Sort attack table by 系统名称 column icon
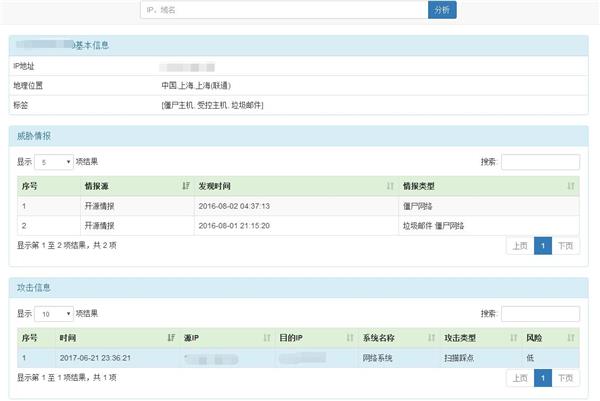The width and height of the screenshot is (600, 401). coord(431,338)
